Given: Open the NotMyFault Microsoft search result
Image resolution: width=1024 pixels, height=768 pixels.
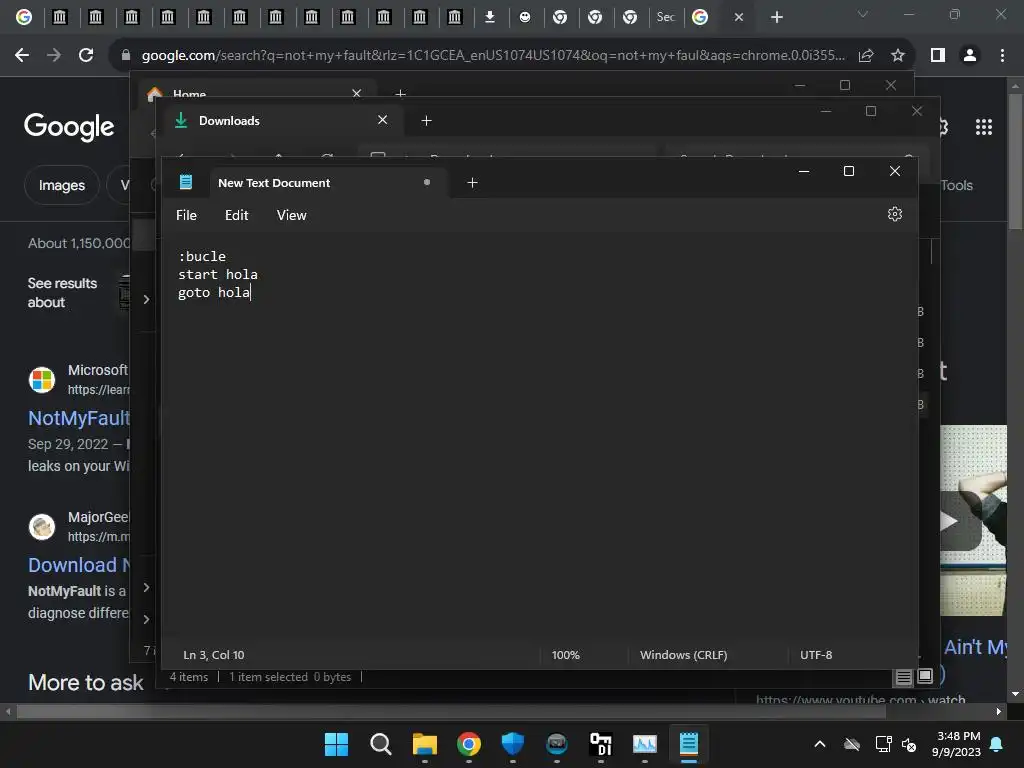Looking at the screenshot, I should pyautogui.click(x=79, y=418).
